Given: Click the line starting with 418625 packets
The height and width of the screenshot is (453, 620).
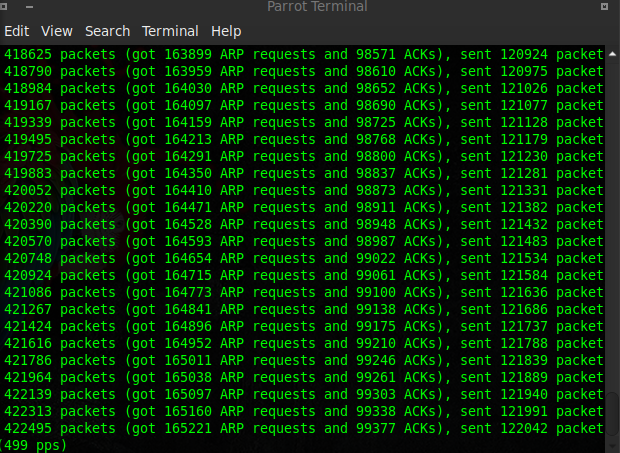Looking at the screenshot, I should pyautogui.click(x=304, y=54).
